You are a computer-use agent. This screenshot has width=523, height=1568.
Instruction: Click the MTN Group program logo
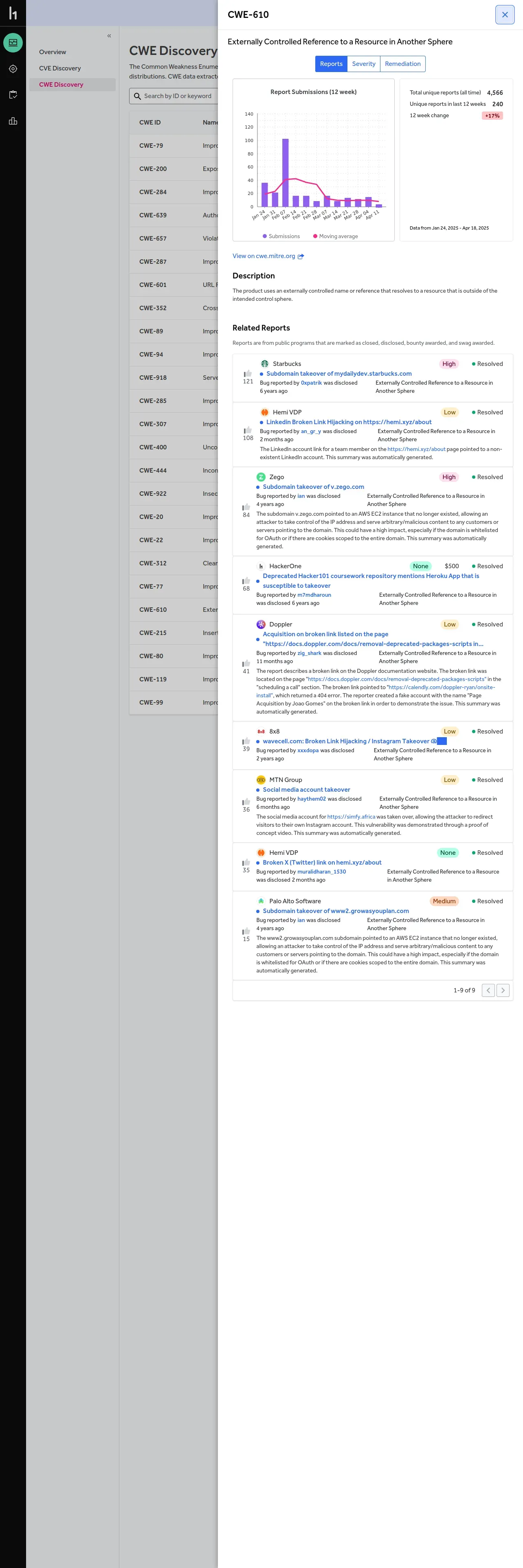tap(261, 780)
